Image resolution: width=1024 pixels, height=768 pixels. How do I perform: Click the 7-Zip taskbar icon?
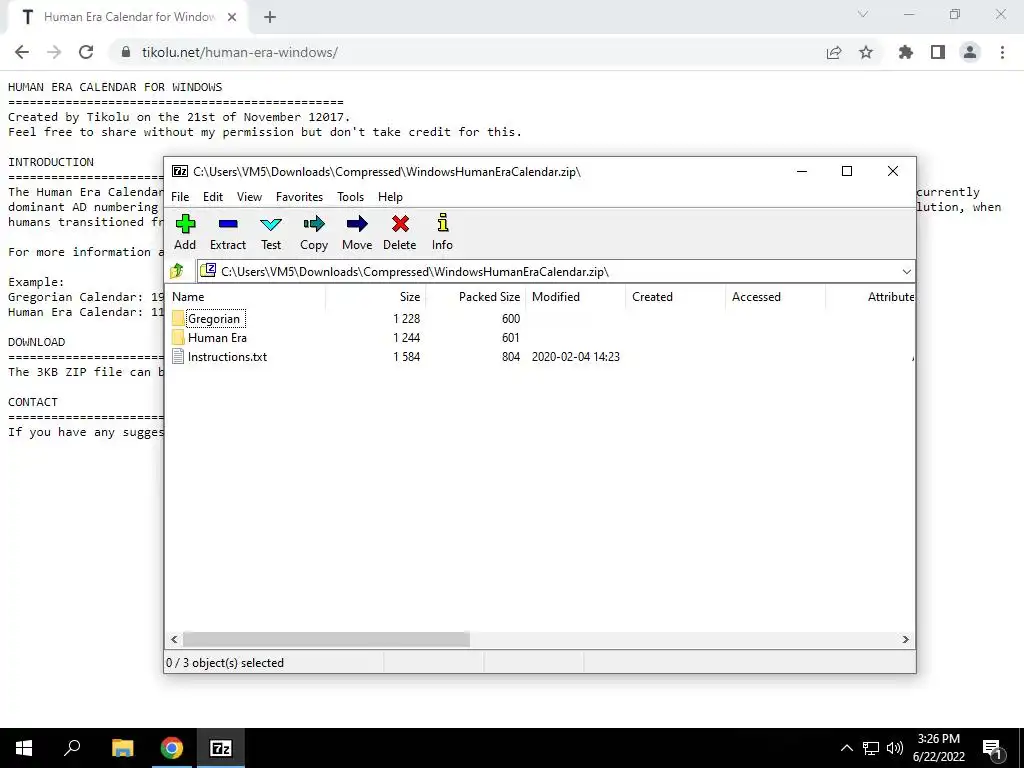[221, 748]
